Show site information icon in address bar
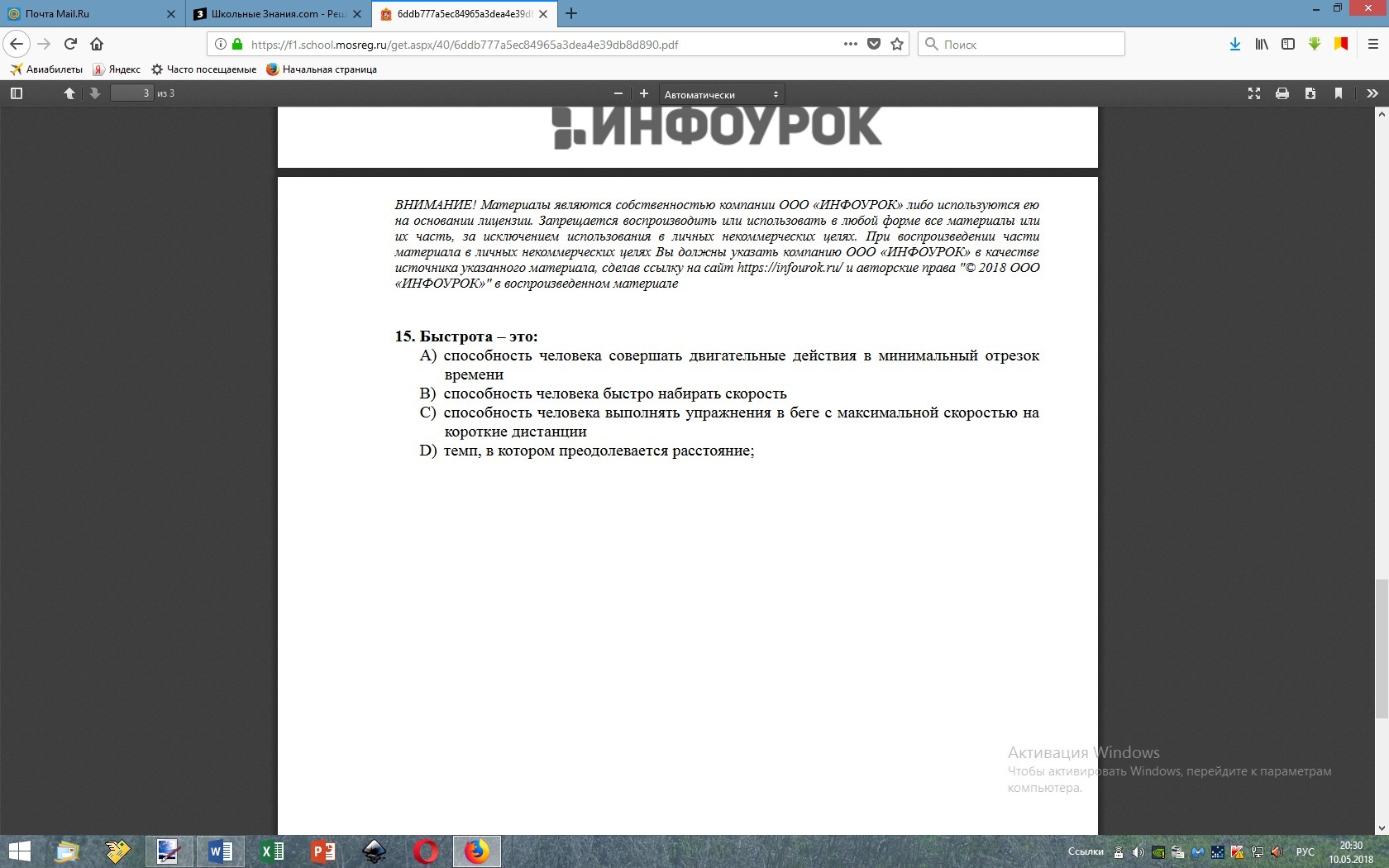 [221, 45]
